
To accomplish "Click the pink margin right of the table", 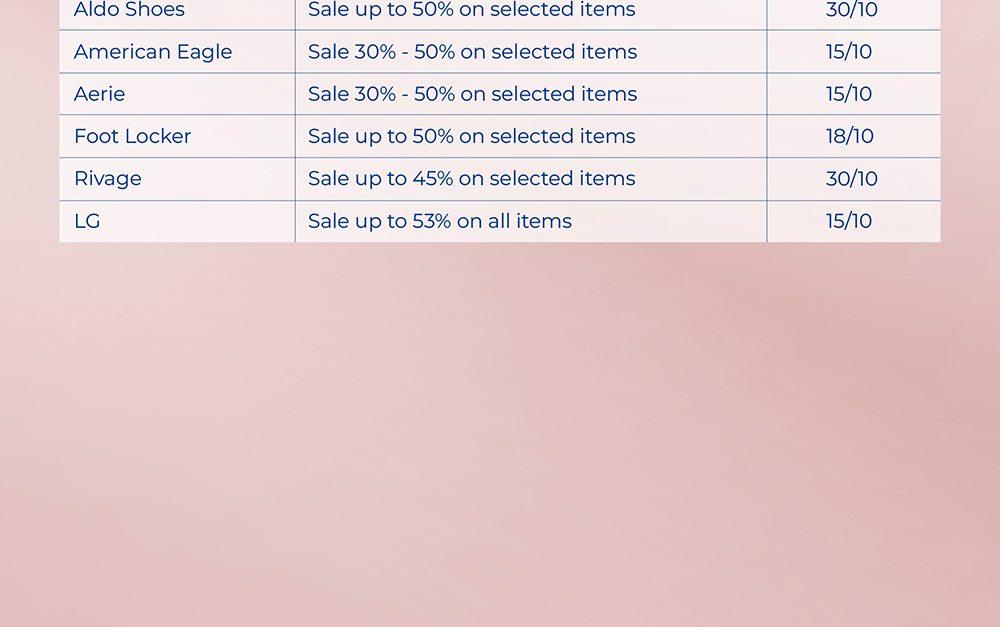I will tap(970, 120).
